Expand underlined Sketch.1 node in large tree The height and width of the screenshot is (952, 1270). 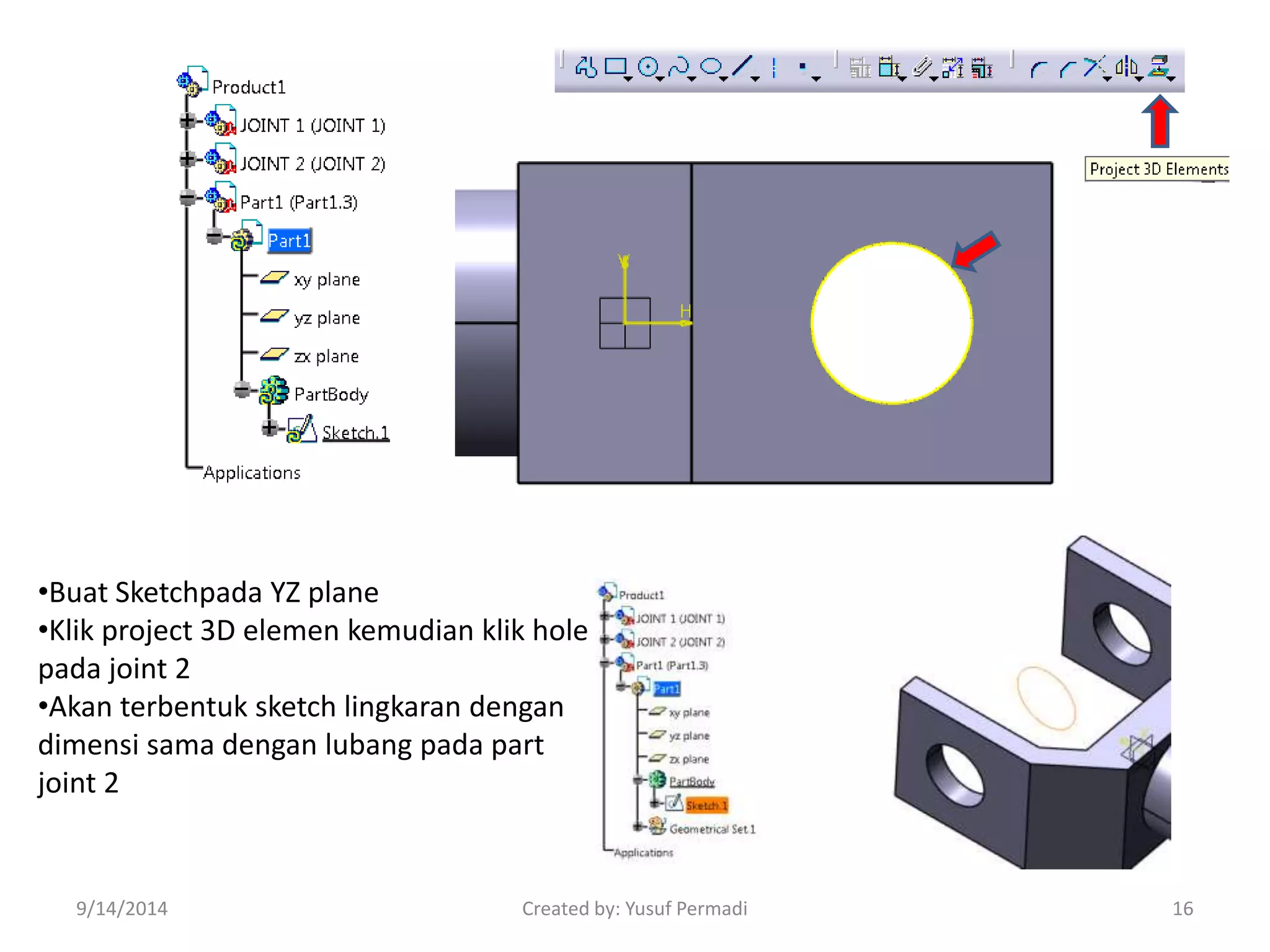point(269,428)
